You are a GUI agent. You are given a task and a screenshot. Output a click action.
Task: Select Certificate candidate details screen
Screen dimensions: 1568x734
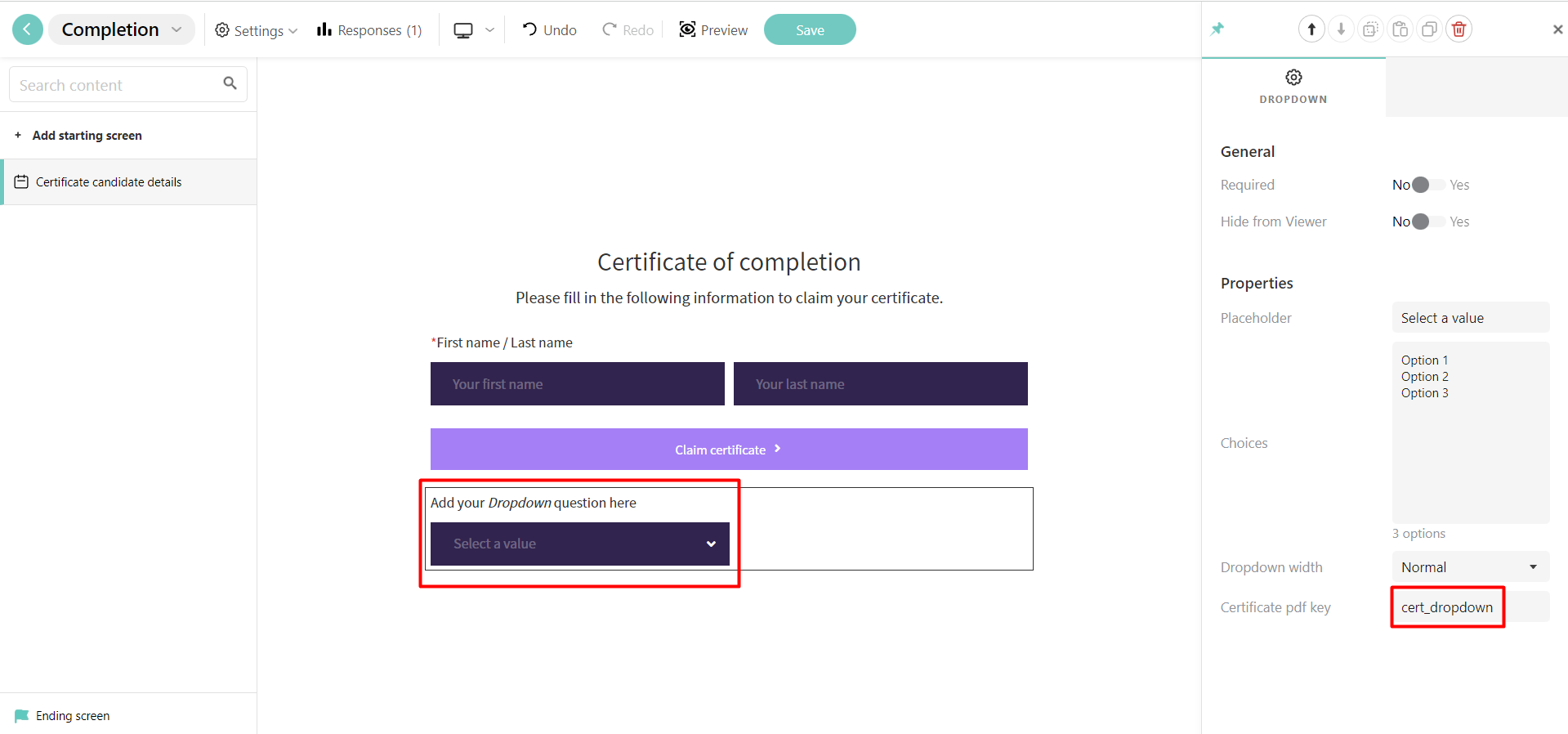coord(129,181)
